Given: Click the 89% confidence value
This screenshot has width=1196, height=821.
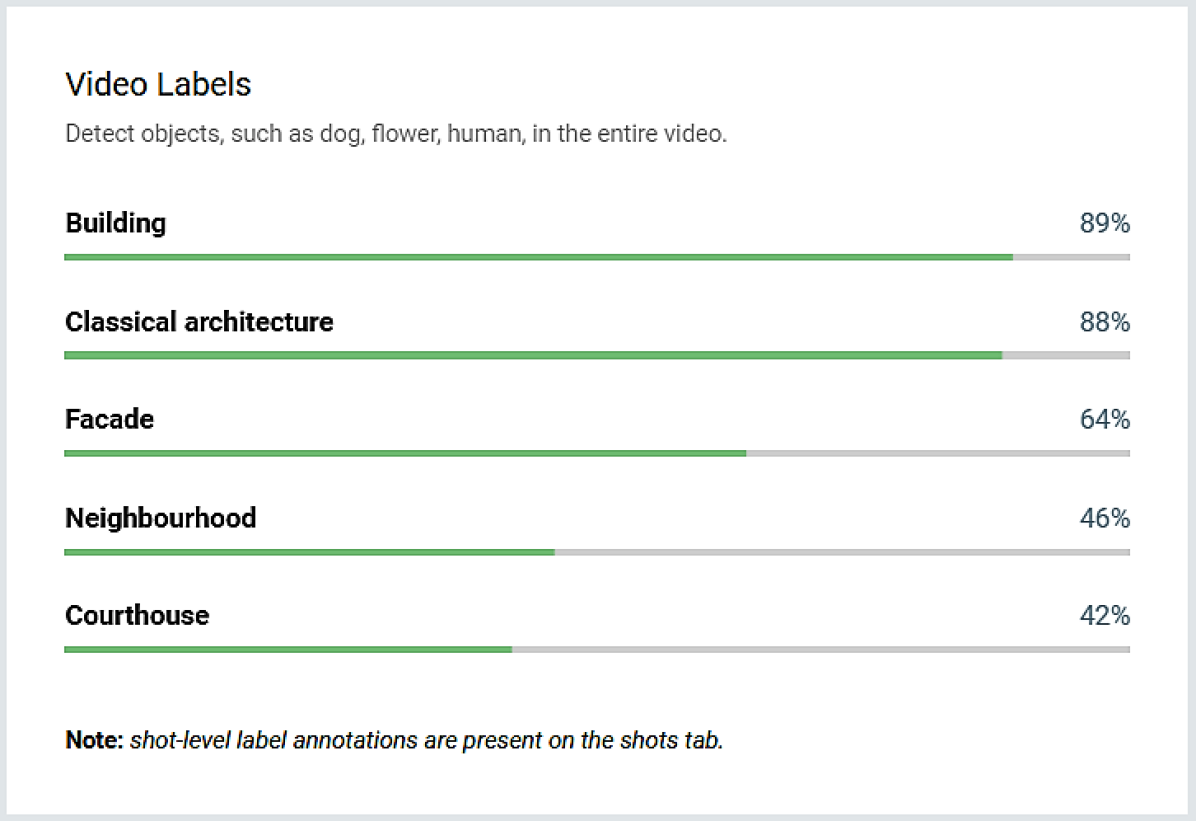Looking at the screenshot, I should click(x=1104, y=224).
